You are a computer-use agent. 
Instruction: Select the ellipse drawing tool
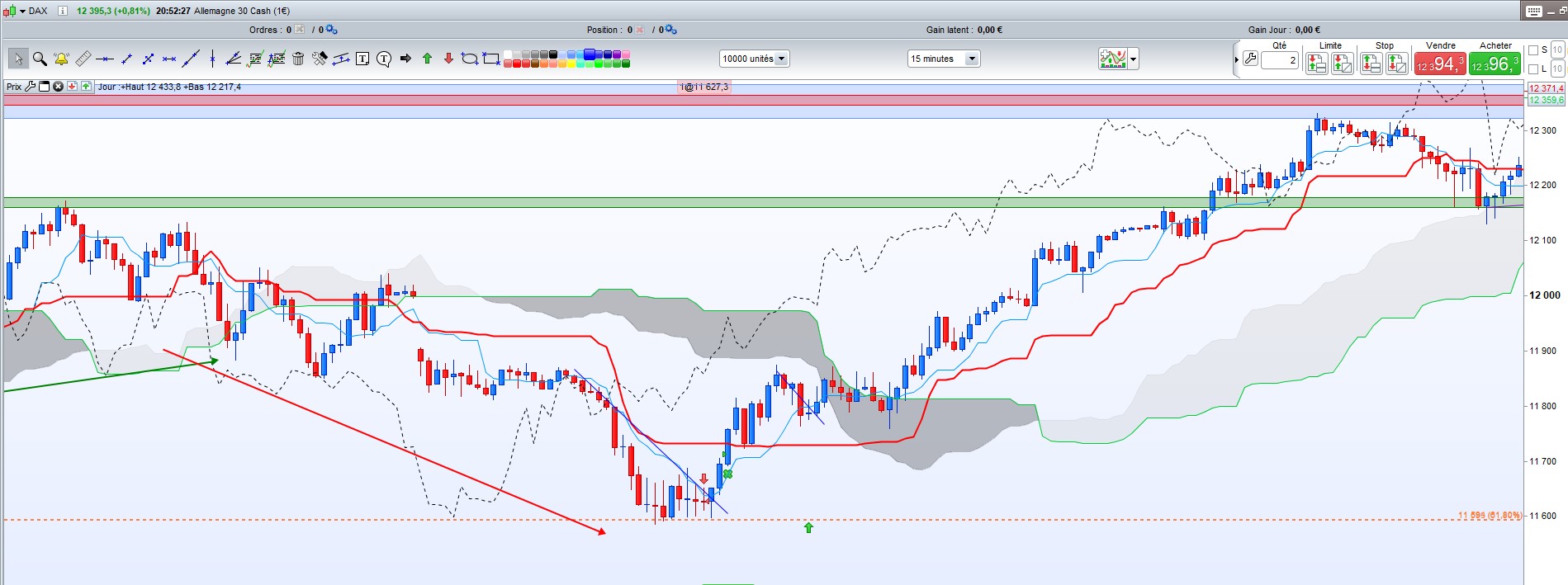(x=470, y=59)
